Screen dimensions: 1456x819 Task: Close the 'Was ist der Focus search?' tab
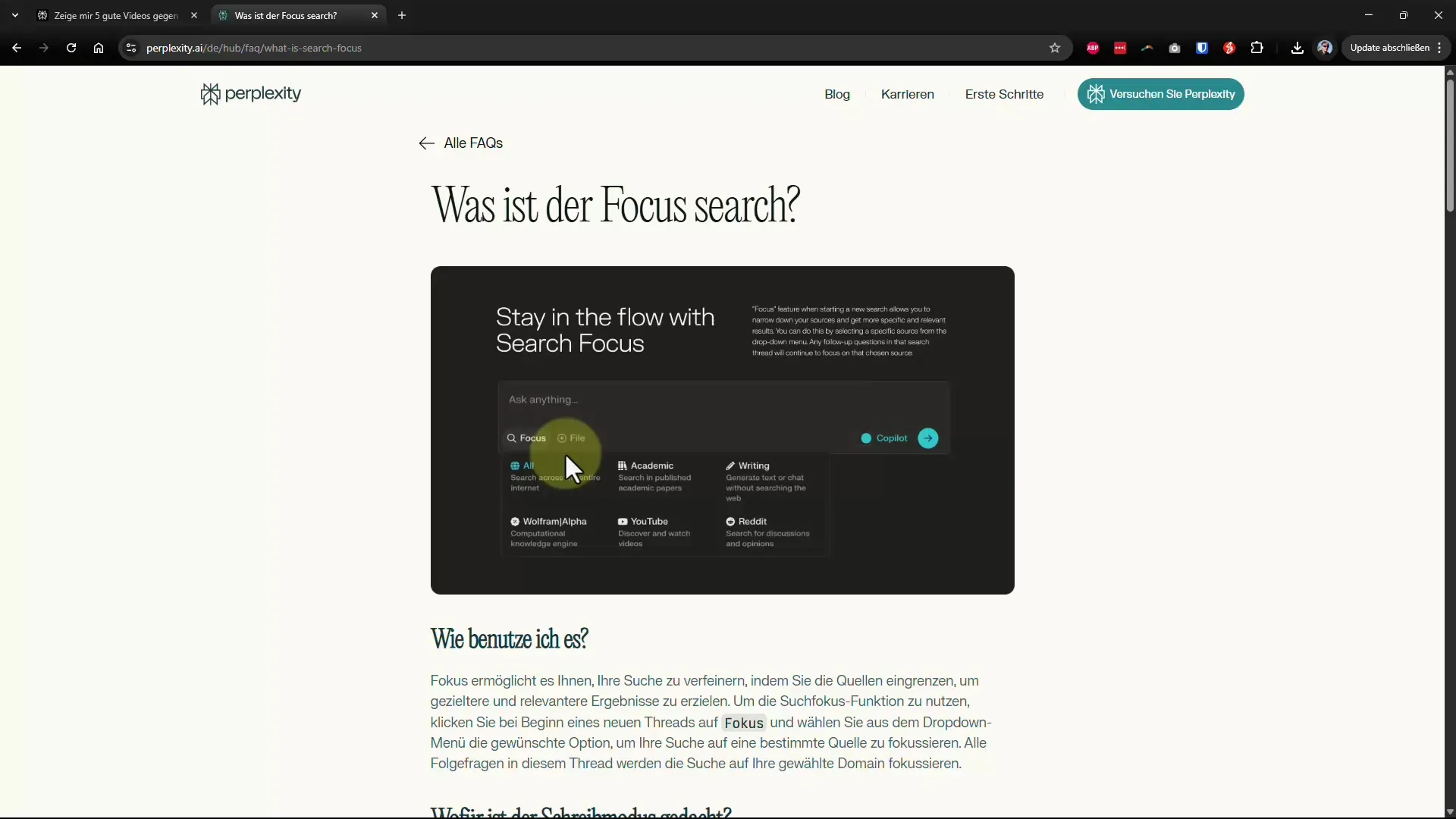tap(375, 15)
